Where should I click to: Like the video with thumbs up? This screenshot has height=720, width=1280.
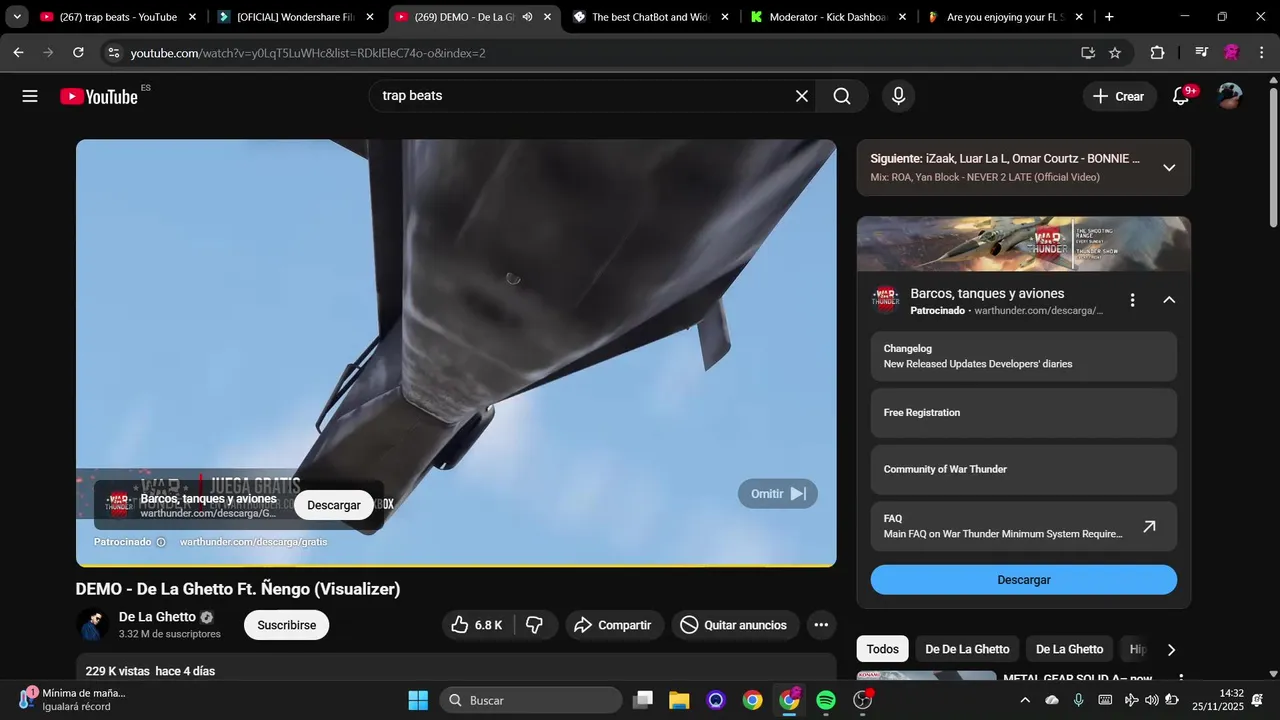477,625
